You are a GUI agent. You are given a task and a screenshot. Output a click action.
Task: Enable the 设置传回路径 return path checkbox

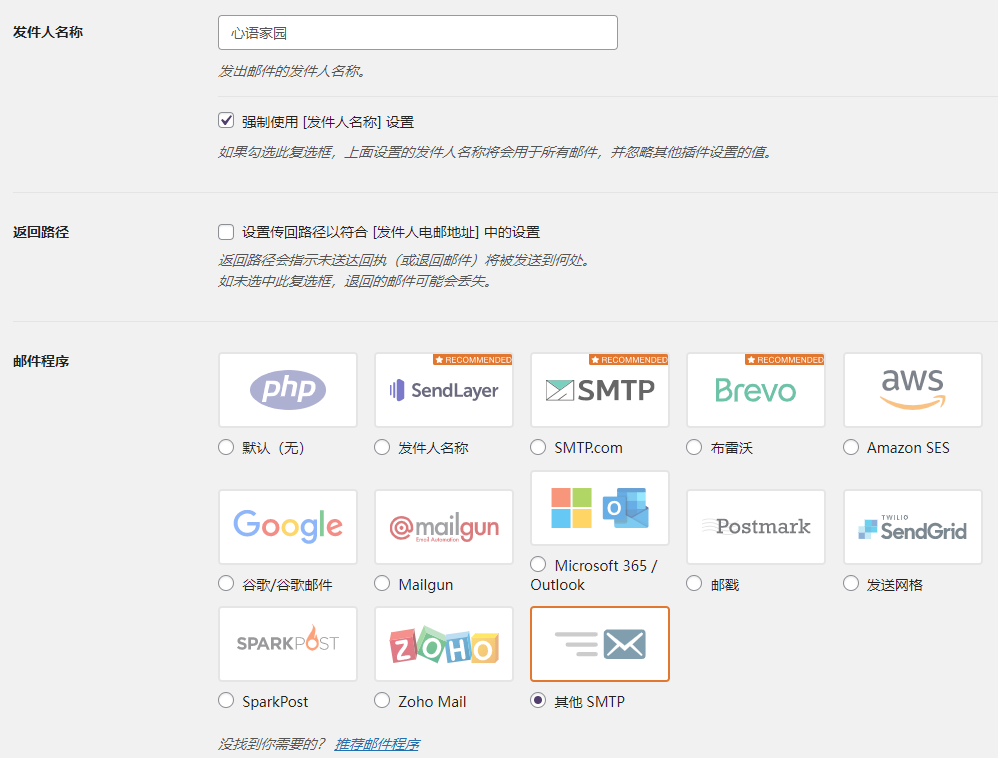coord(226,232)
